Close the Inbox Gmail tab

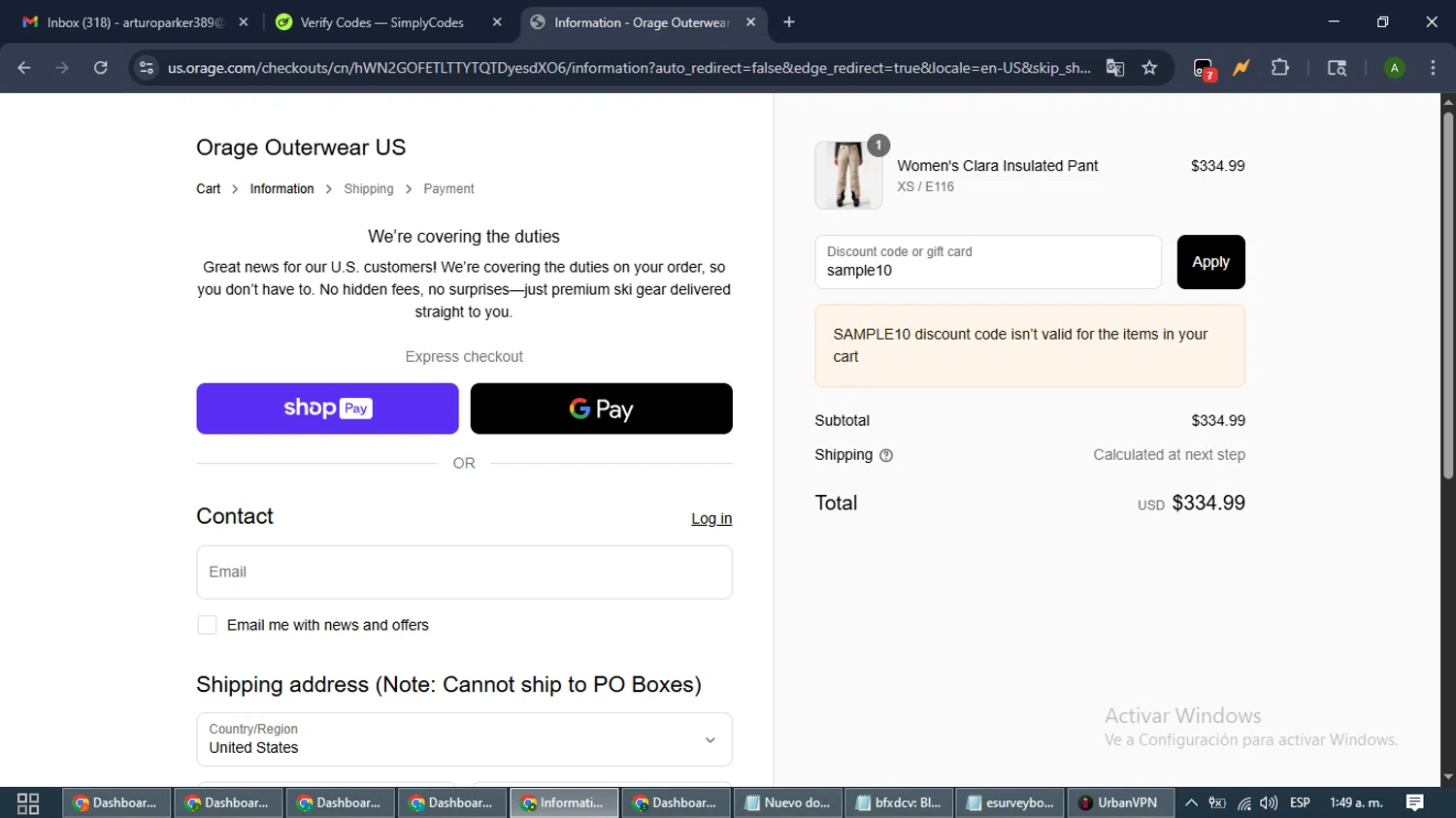(244, 22)
